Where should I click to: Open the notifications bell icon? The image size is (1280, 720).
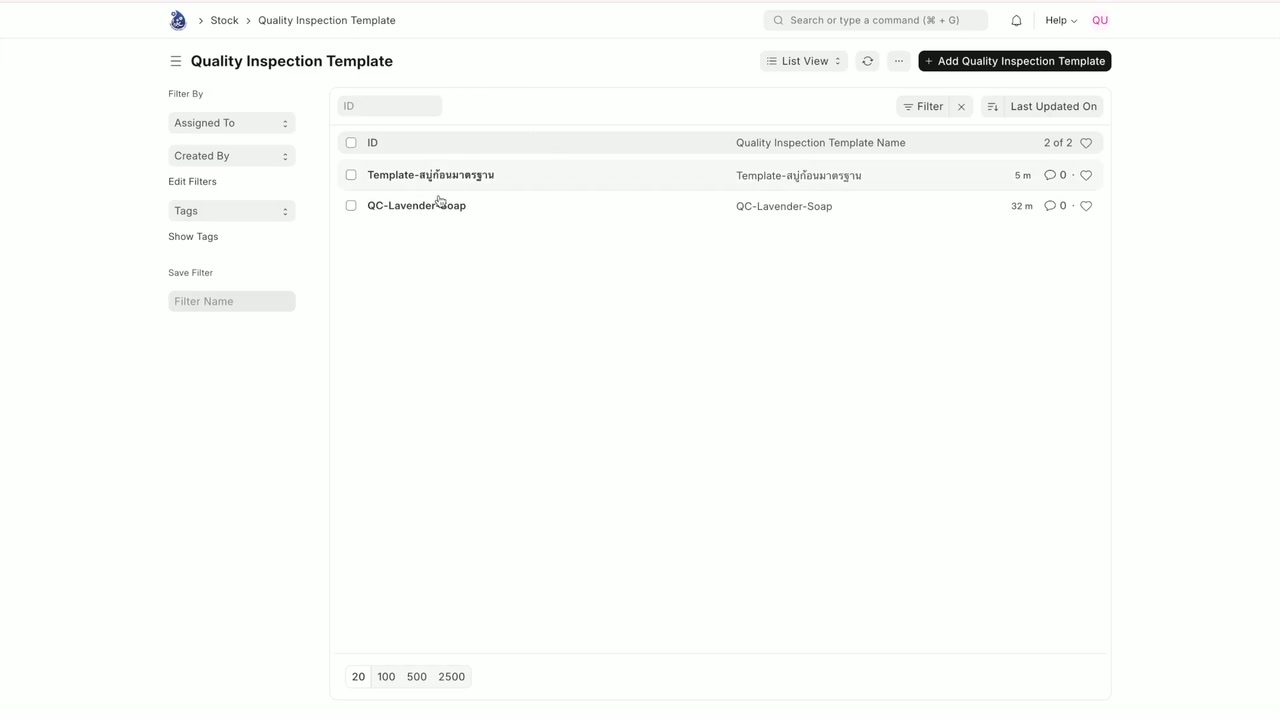pos(1016,20)
